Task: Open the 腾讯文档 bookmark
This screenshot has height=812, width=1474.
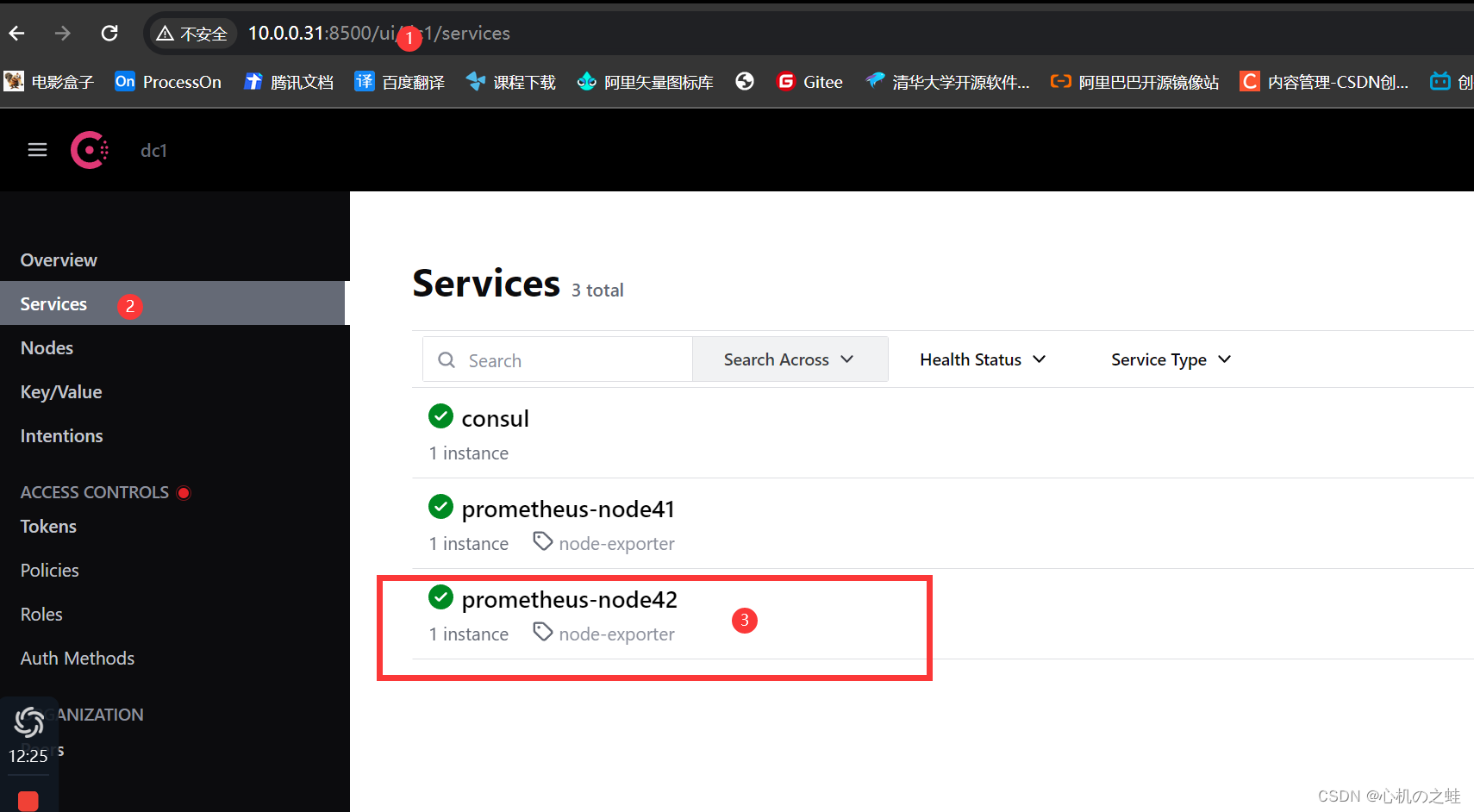Action: coord(289,82)
